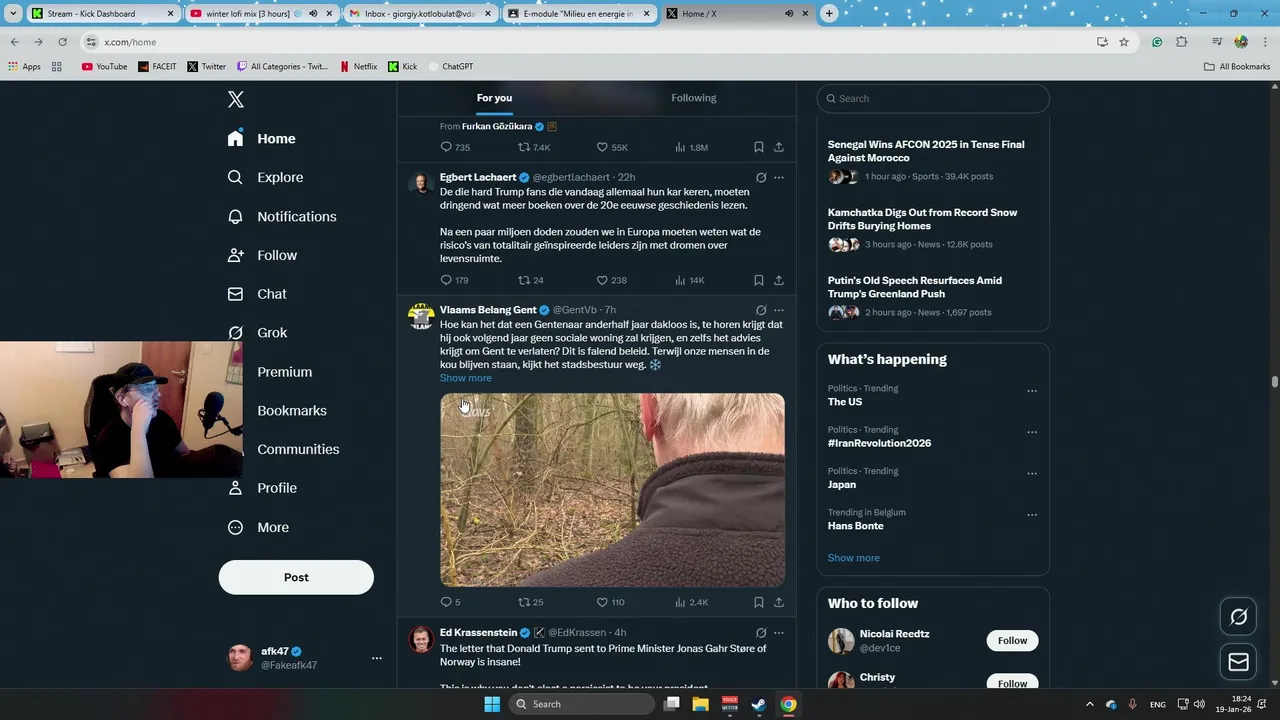Screen dimensions: 1280x720
Task: Open more options on Vlaams Belang Gent post
Action: click(x=779, y=310)
